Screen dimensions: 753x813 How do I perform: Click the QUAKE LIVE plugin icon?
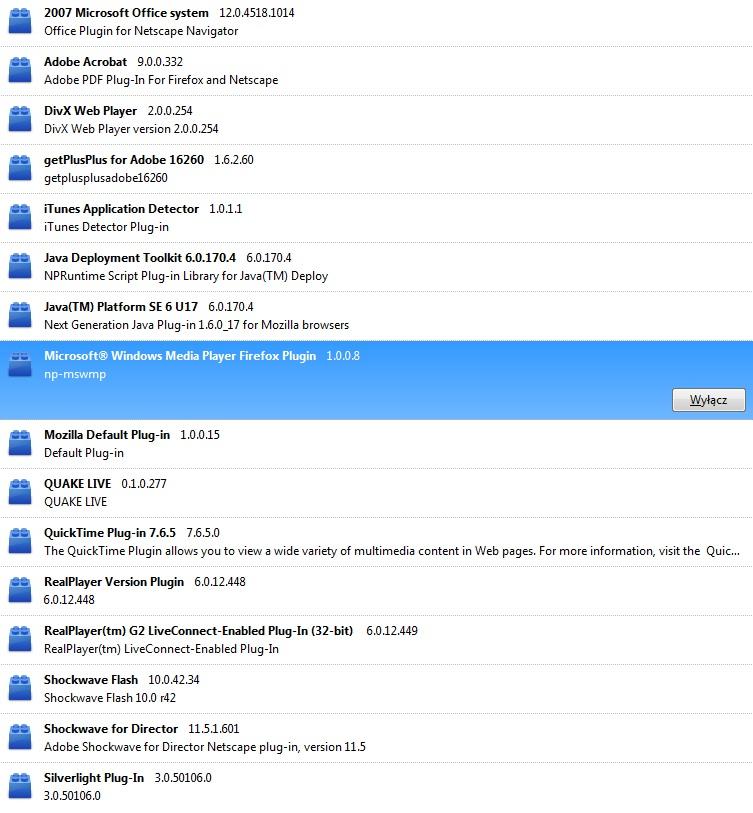(x=20, y=492)
